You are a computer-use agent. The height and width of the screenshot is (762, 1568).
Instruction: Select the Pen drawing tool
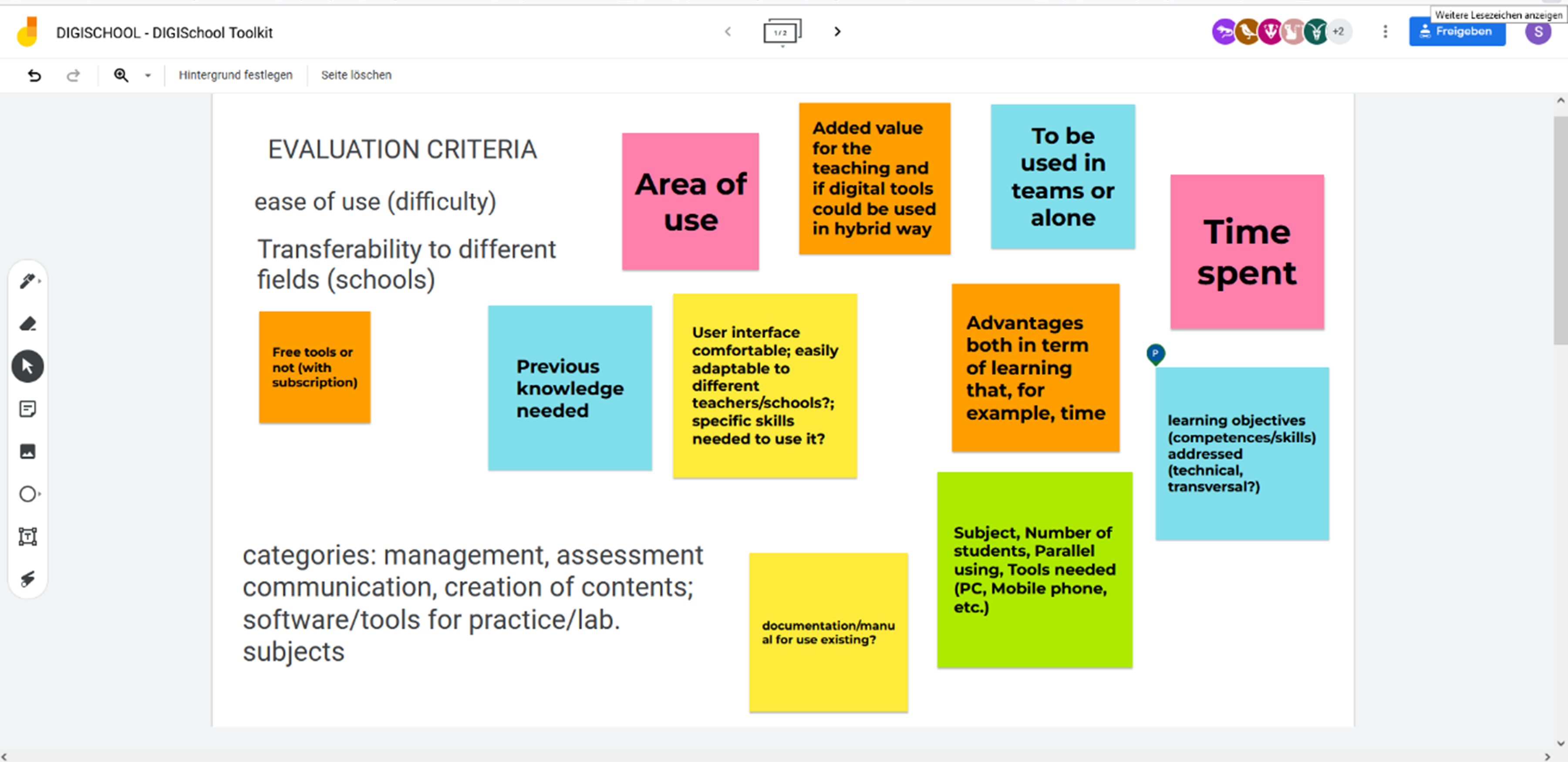[28, 281]
